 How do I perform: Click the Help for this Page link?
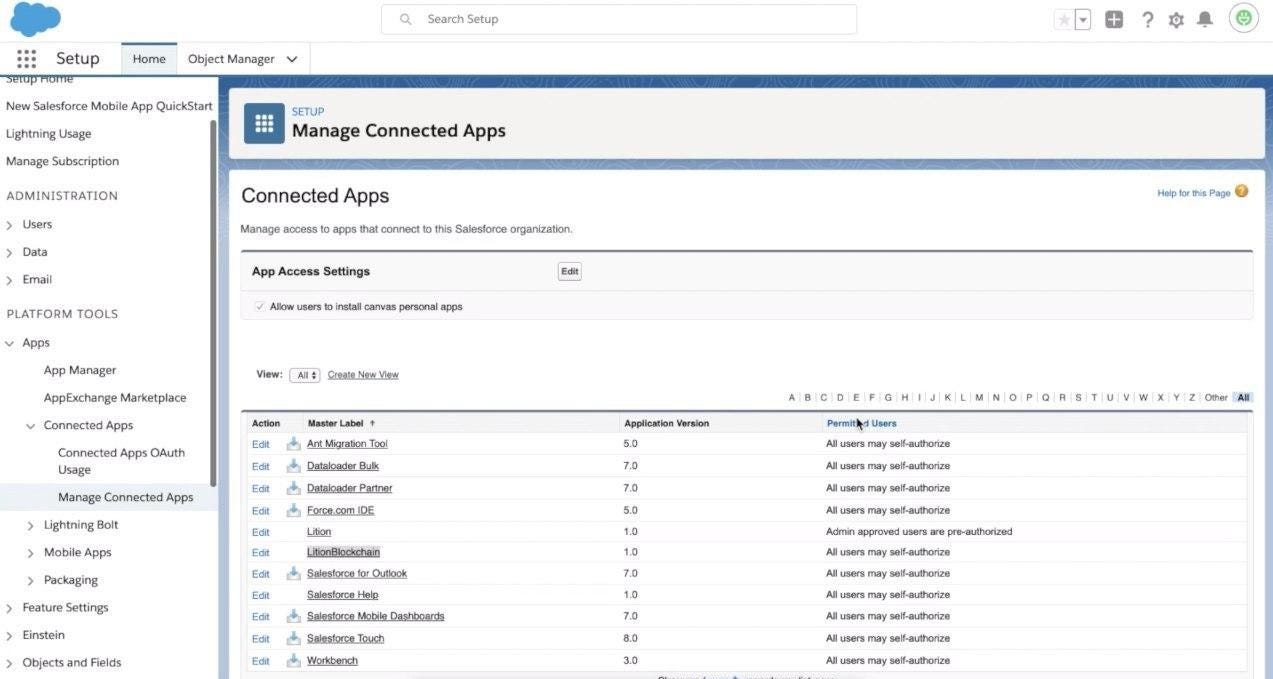click(x=1193, y=193)
